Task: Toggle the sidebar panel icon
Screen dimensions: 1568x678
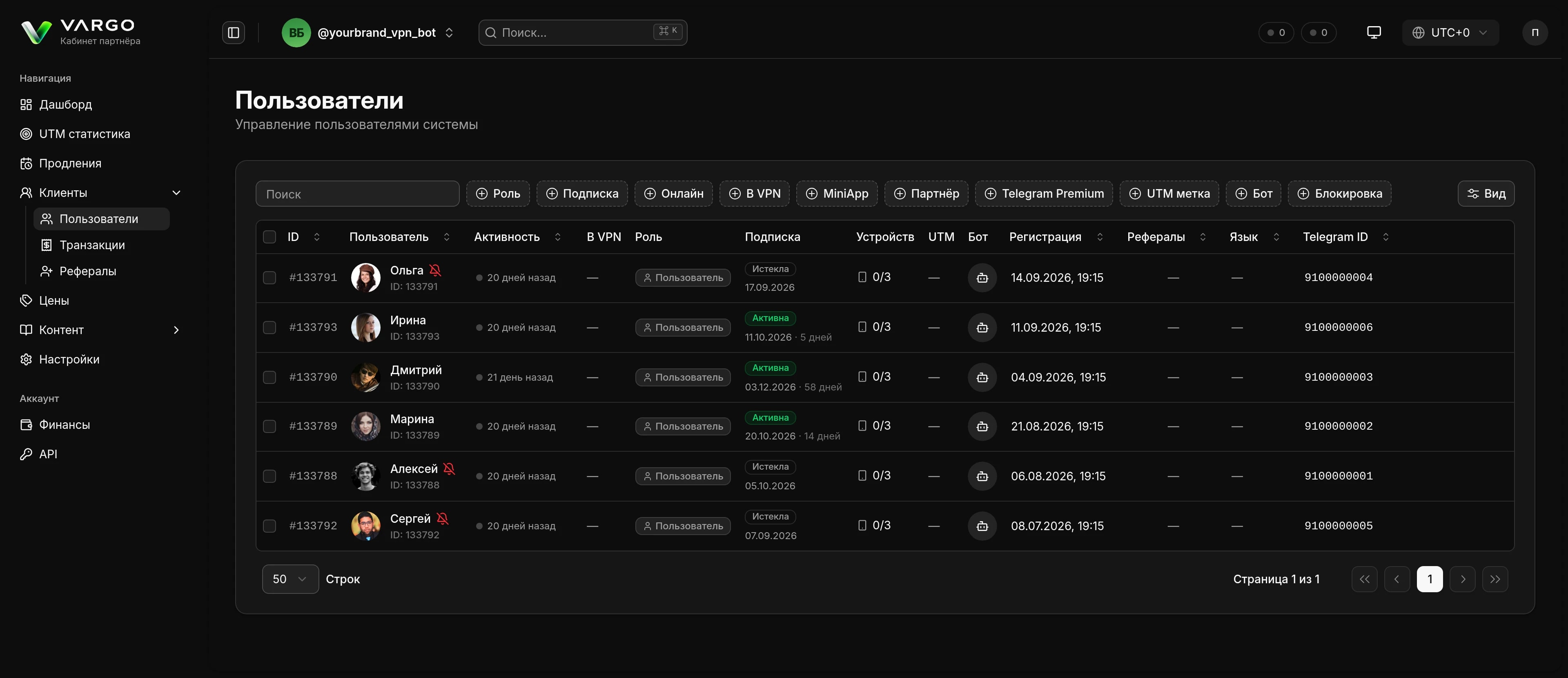Action: 233,32
